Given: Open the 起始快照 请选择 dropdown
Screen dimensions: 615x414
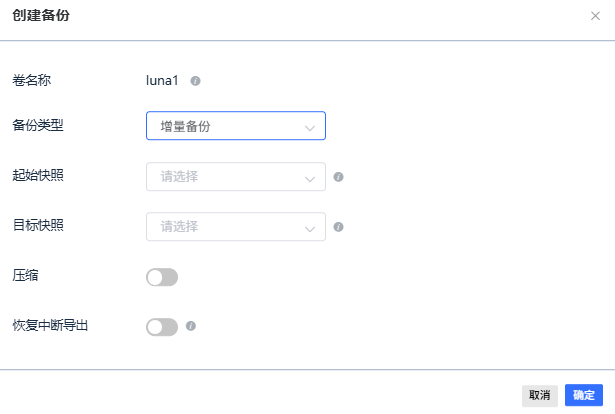Looking at the screenshot, I should tap(236, 177).
